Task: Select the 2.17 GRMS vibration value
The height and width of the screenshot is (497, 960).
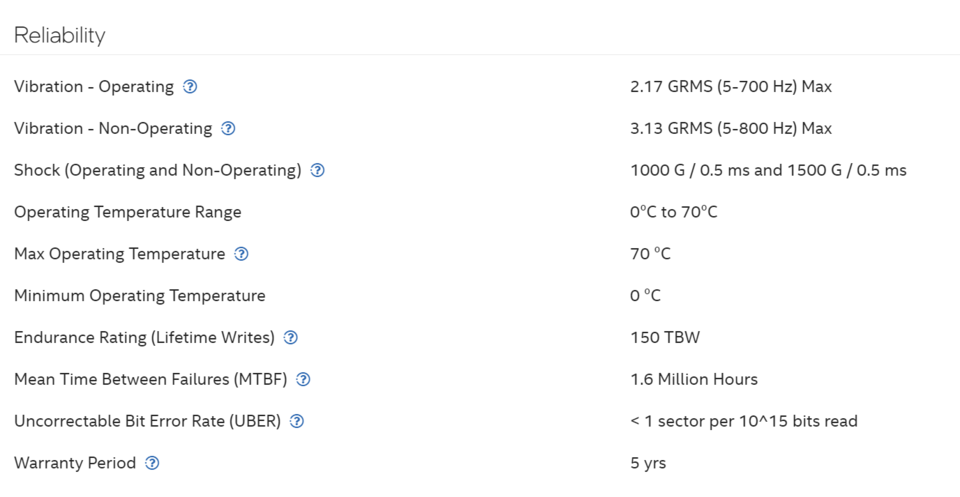Action: click(x=731, y=87)
